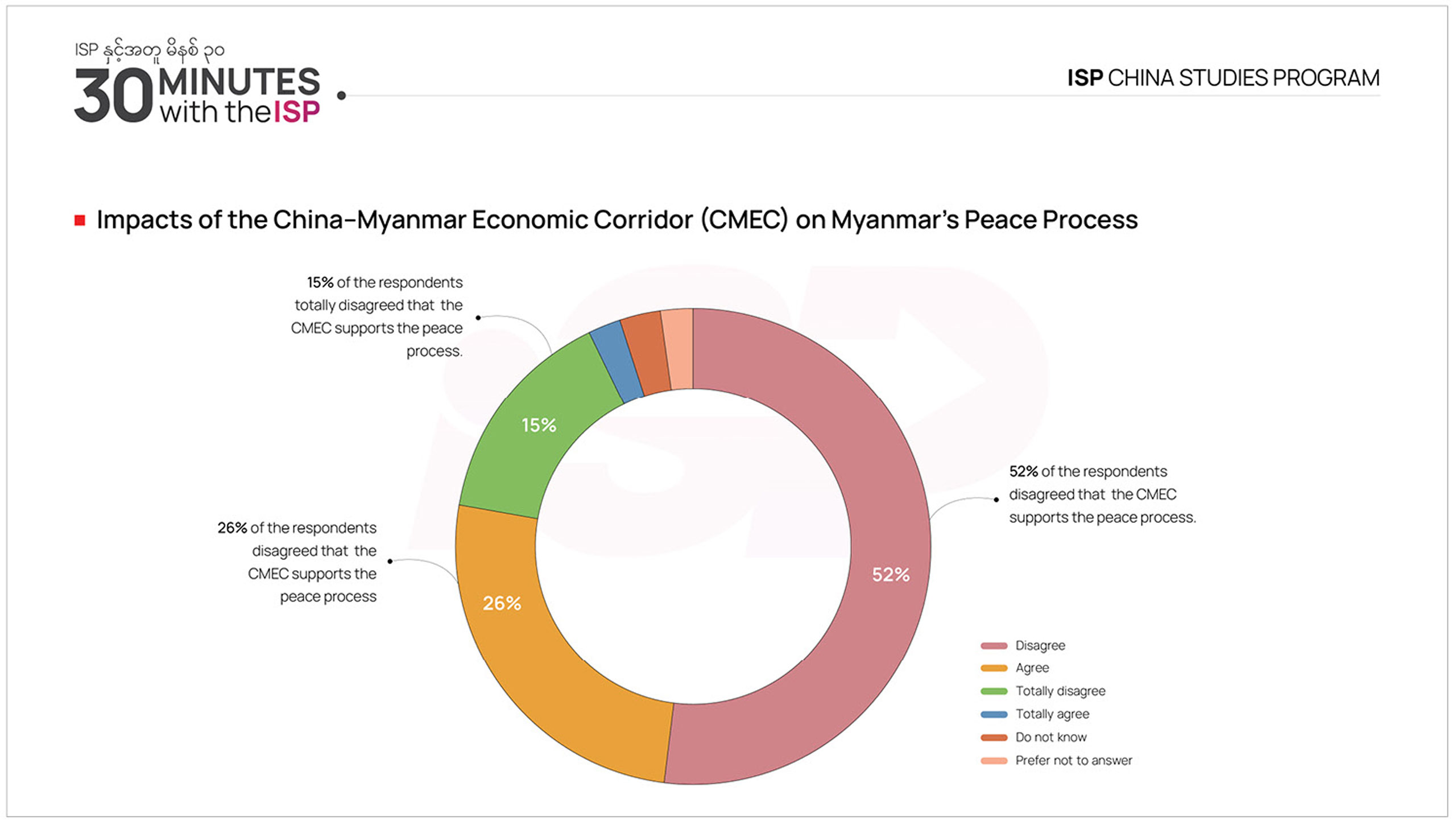The width and height of the screenshot is (1456, 824).
Task: Click the Do not know legend swatch
Action: tap(994, 738)
